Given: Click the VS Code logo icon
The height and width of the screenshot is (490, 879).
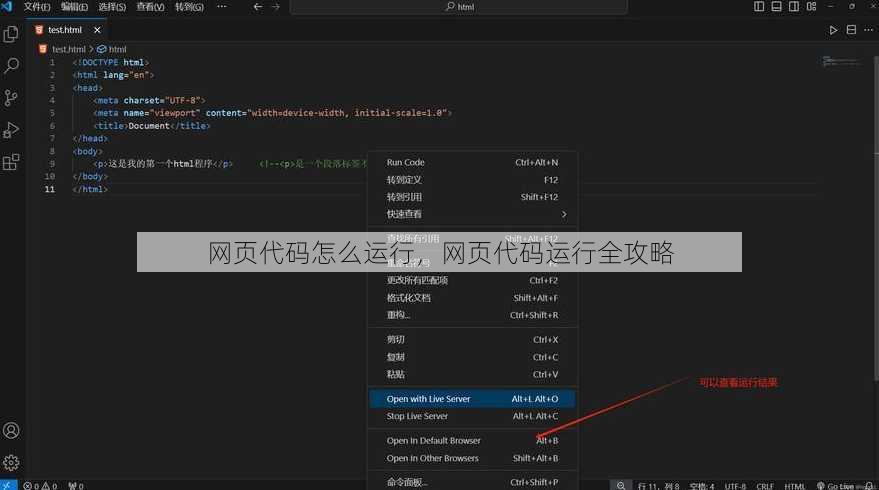Looking at the screenshot, I should (x=7, y=6).
